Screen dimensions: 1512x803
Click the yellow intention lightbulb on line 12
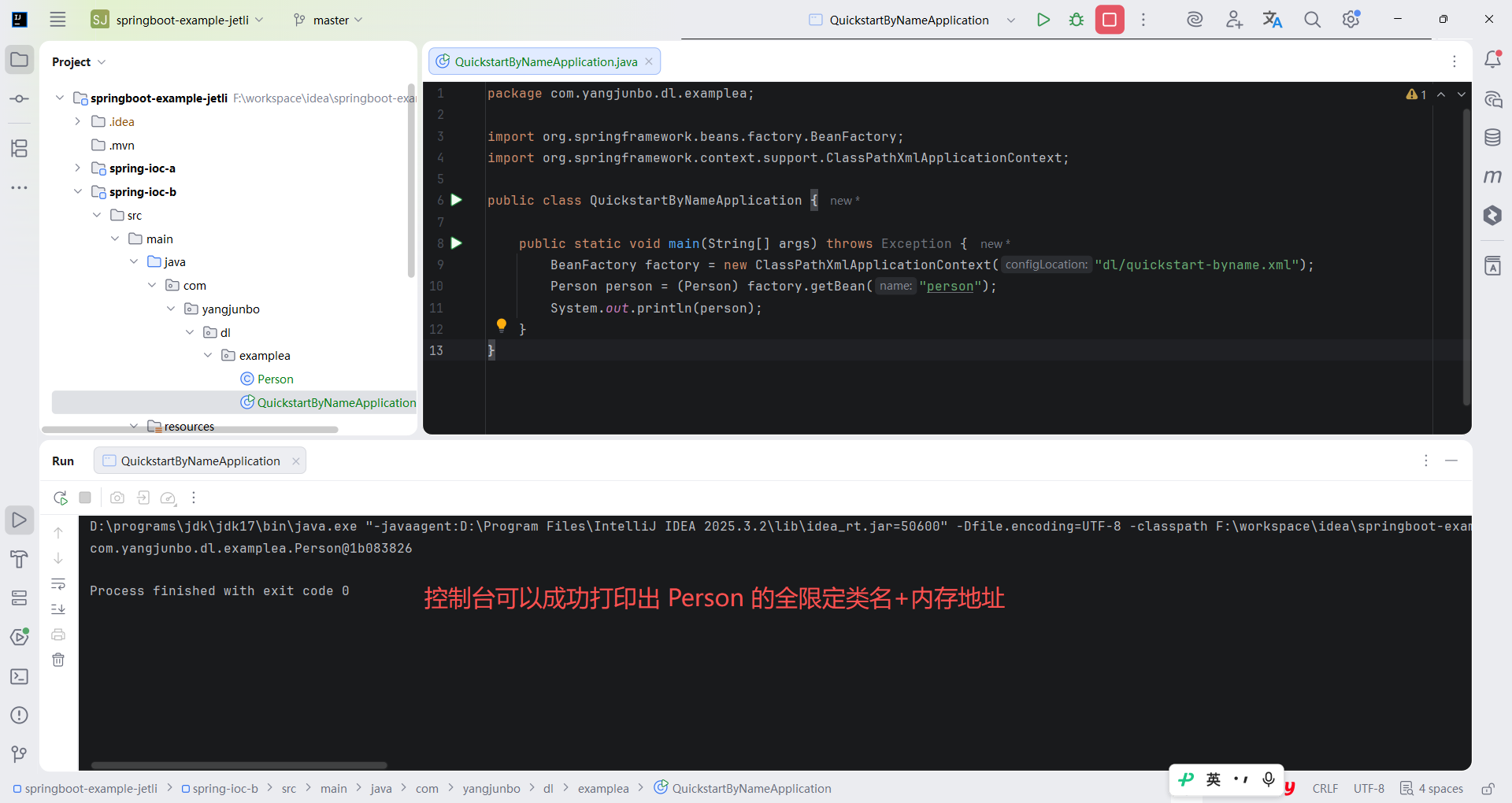click(502, 325)
